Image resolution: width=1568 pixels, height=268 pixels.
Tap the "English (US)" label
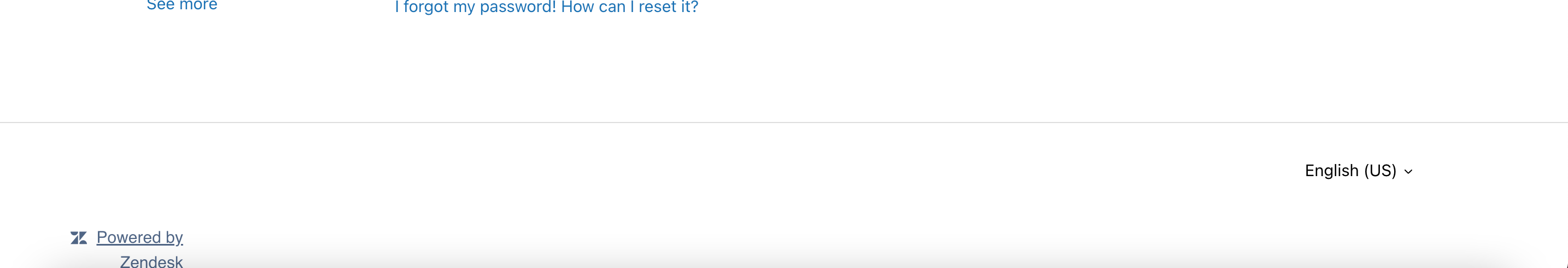[1350, 171]
